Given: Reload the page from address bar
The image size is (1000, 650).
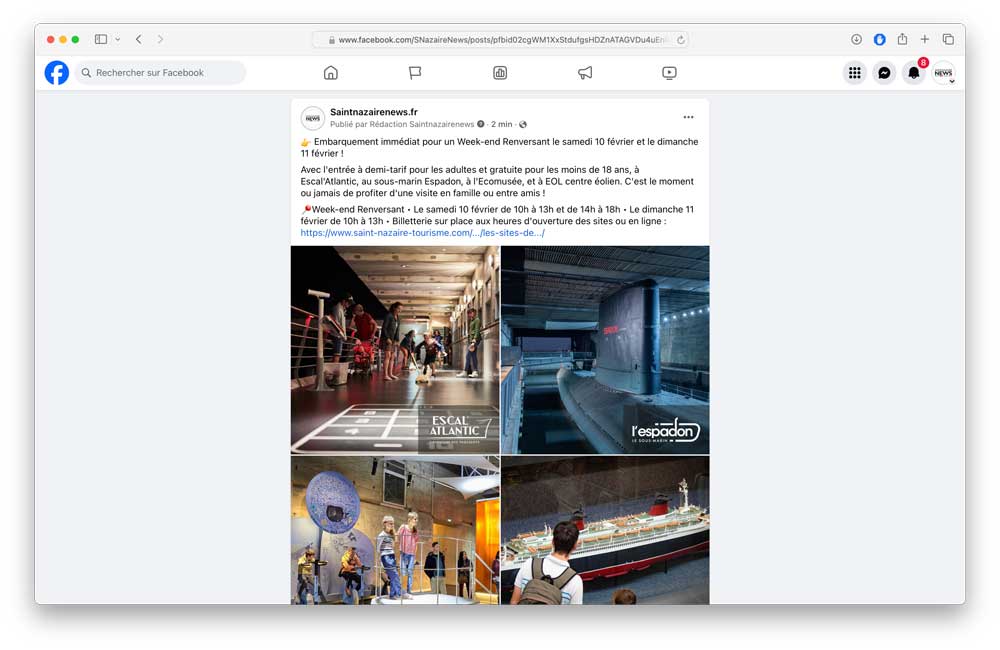Looking at the screenshot, I should [x=681, y=40].
